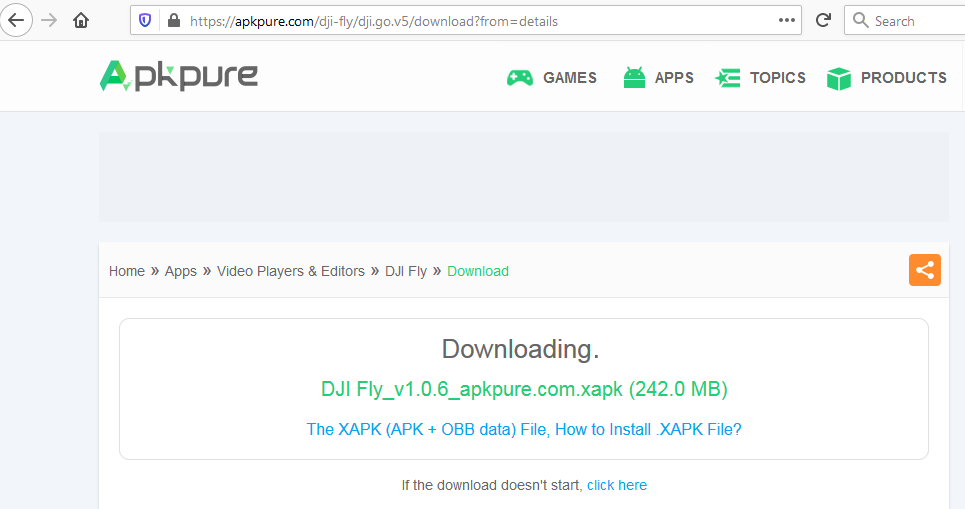This screenshot has width=965, height=509.
Task: Go back with the browser back arrow
Action: 16,20
